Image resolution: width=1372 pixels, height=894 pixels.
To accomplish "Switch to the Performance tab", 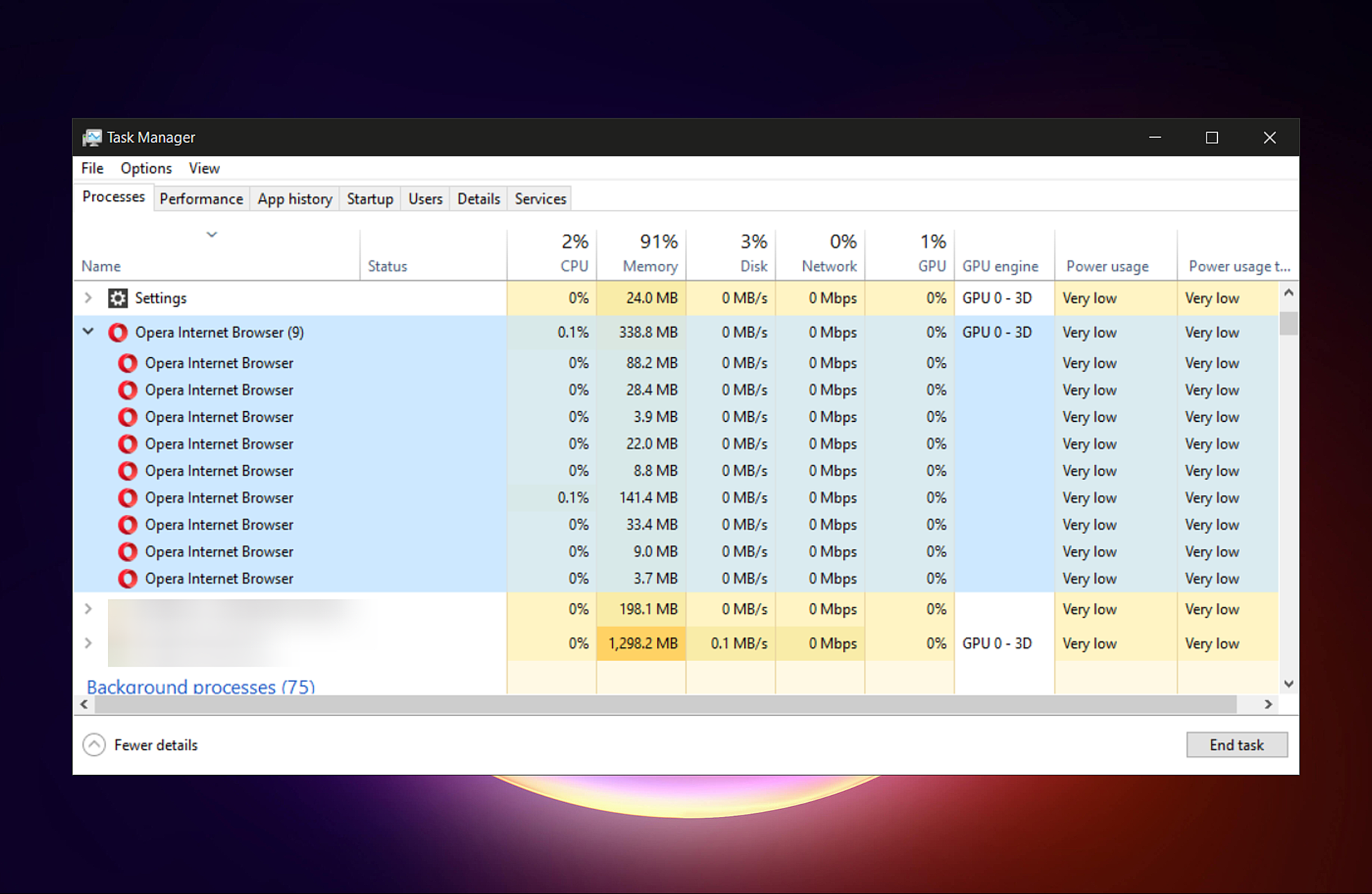I will coord(202,200).
